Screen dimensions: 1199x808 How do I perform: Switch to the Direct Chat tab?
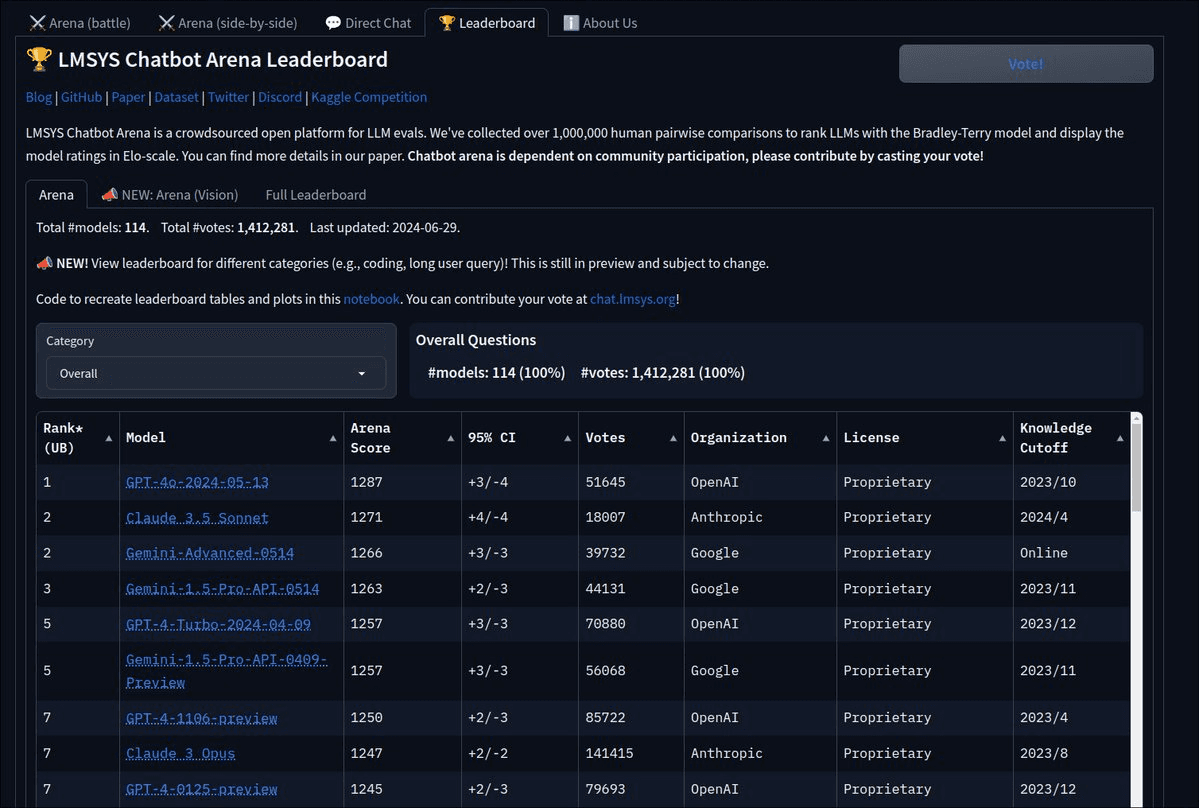(368, 23)
